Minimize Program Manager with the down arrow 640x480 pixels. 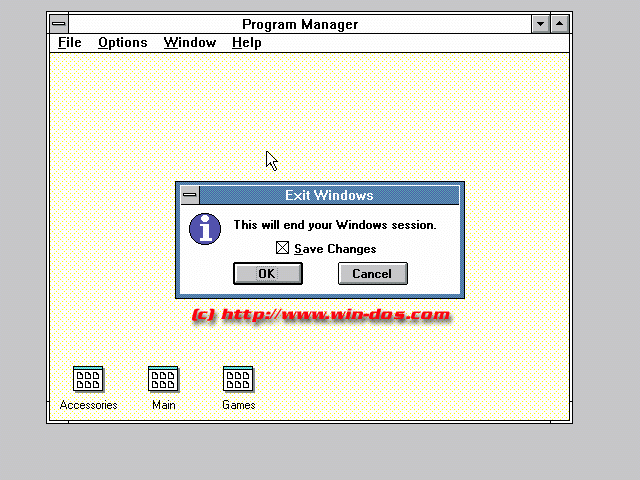tap(541, 24)
